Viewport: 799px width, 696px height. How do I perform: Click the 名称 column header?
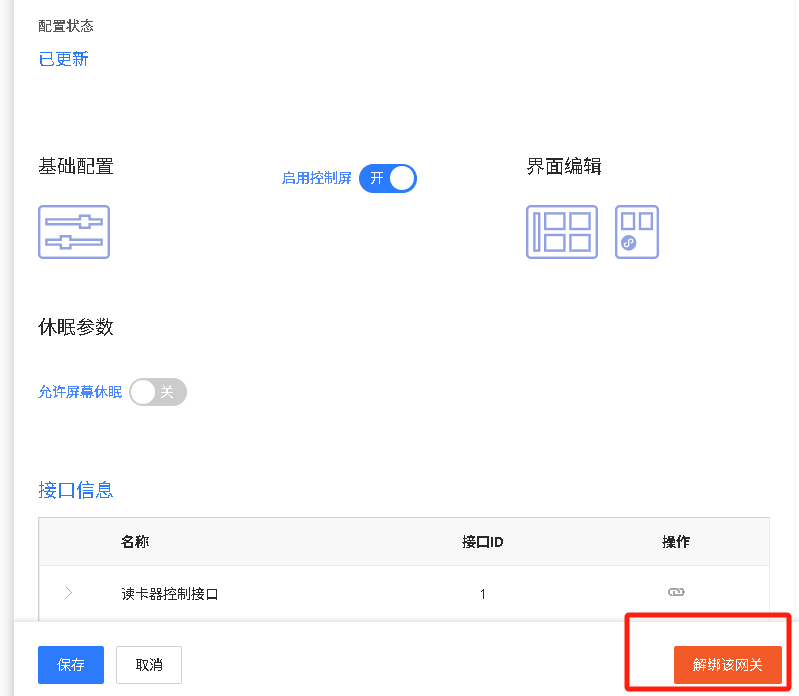tap(135, 542)
